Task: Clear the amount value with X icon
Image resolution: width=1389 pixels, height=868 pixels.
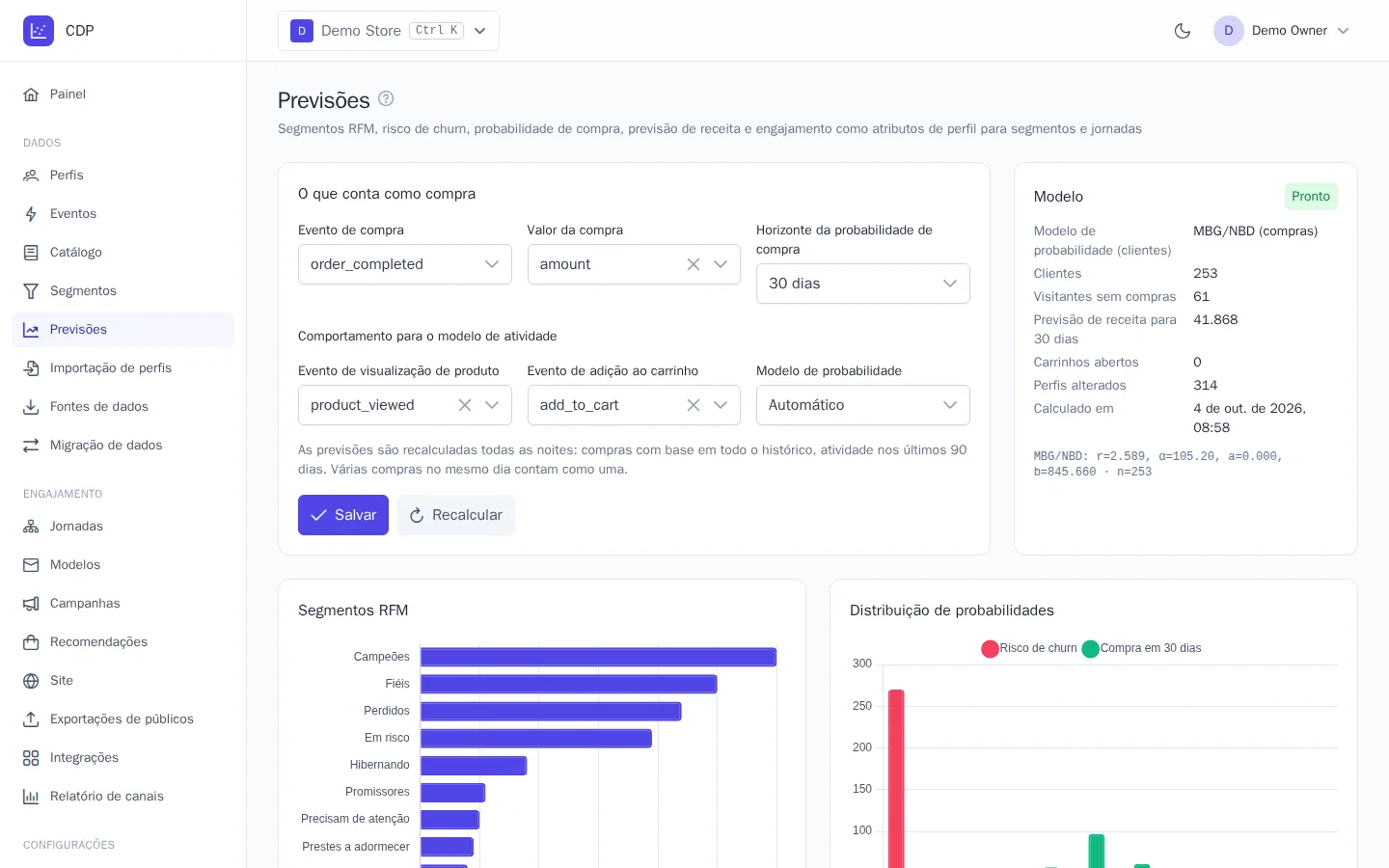Action: 694,264
